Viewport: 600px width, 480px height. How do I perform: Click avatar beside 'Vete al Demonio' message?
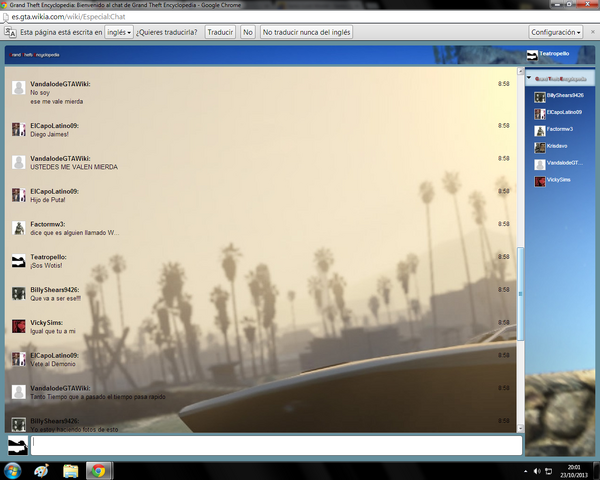point(19,359)
